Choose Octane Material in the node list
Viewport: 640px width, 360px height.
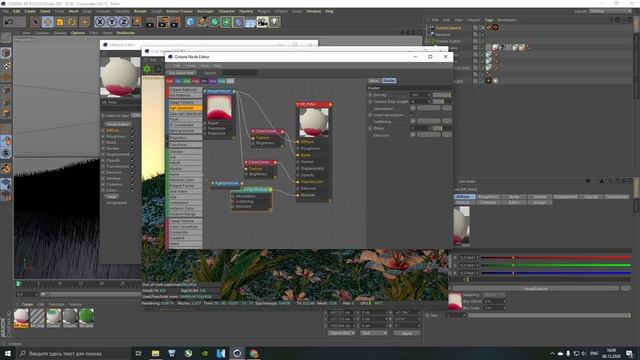point(185,89)
